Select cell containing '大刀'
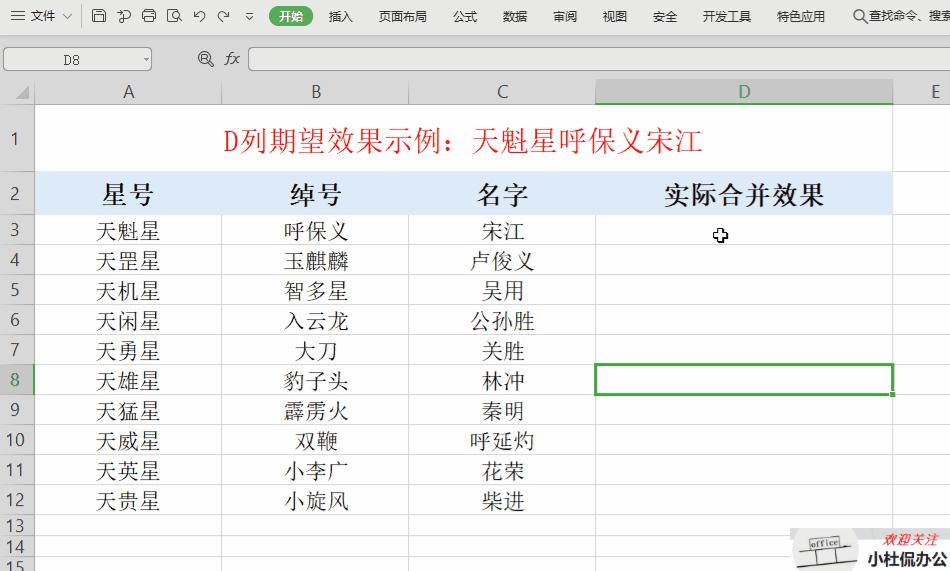Image resolution: width=950 pixels, height=571 pixels. pyautogui.click(x=315, y=350)
